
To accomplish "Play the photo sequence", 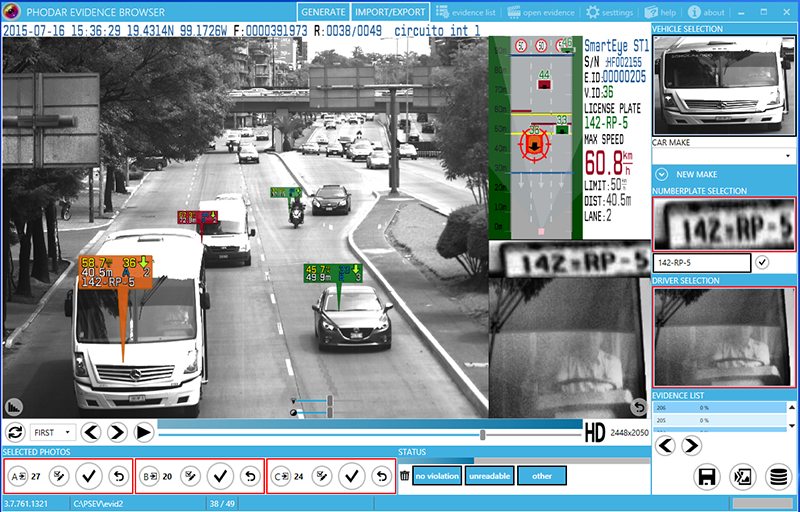I will pyautogui.click(x=144, y=432).
